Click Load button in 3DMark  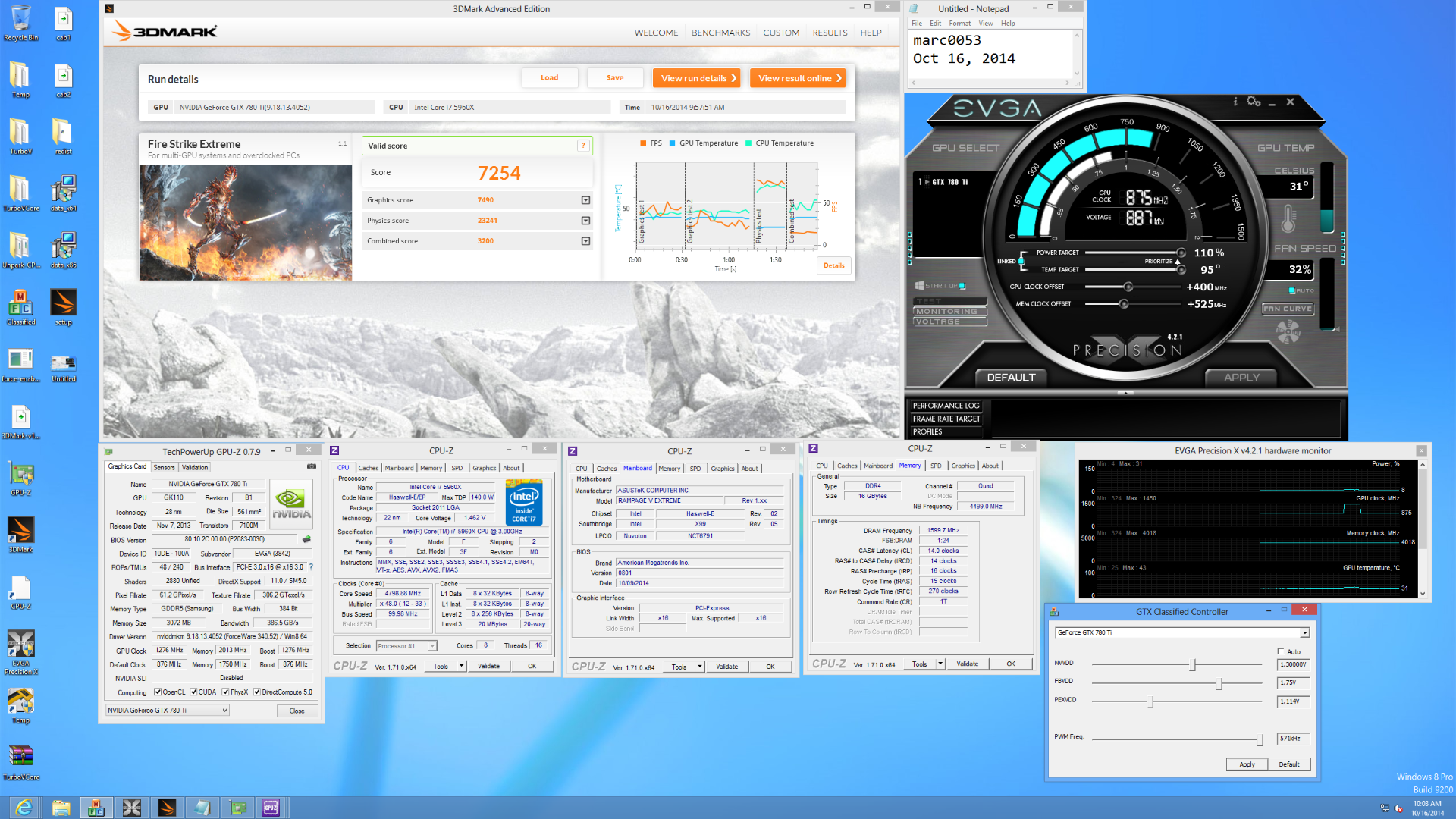tap(549, 78)
